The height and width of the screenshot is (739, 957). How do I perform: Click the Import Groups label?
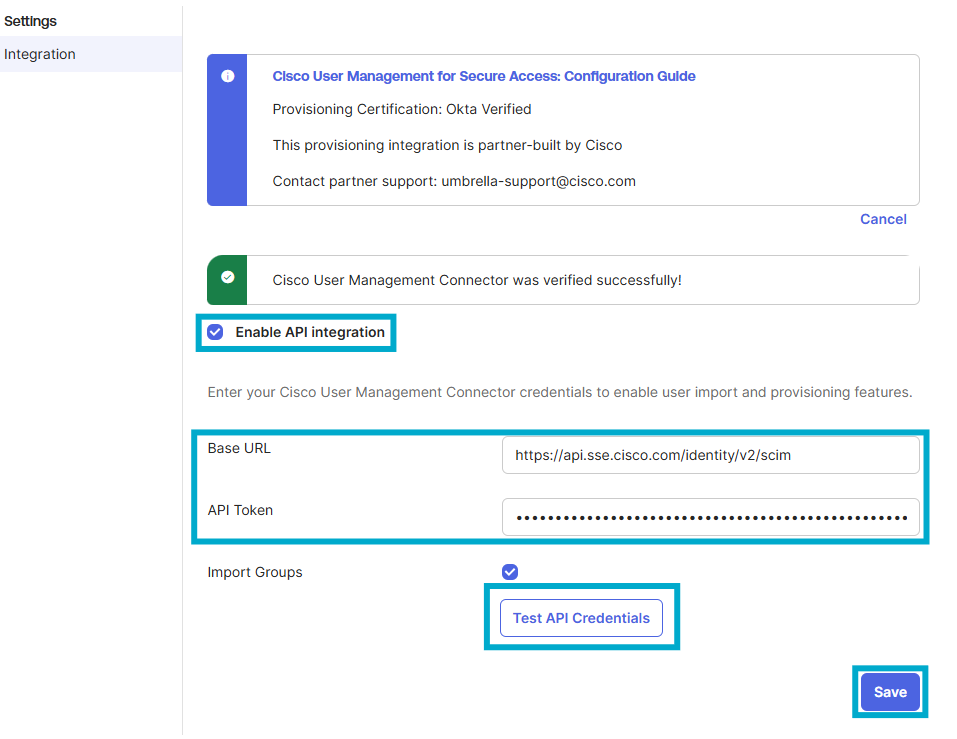click(x=255, y=572)
